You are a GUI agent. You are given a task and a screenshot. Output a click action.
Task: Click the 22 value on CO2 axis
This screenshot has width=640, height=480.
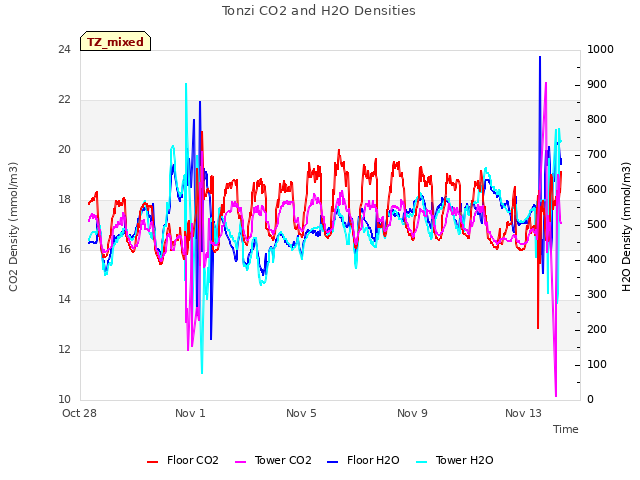click(x=64, y=100)
